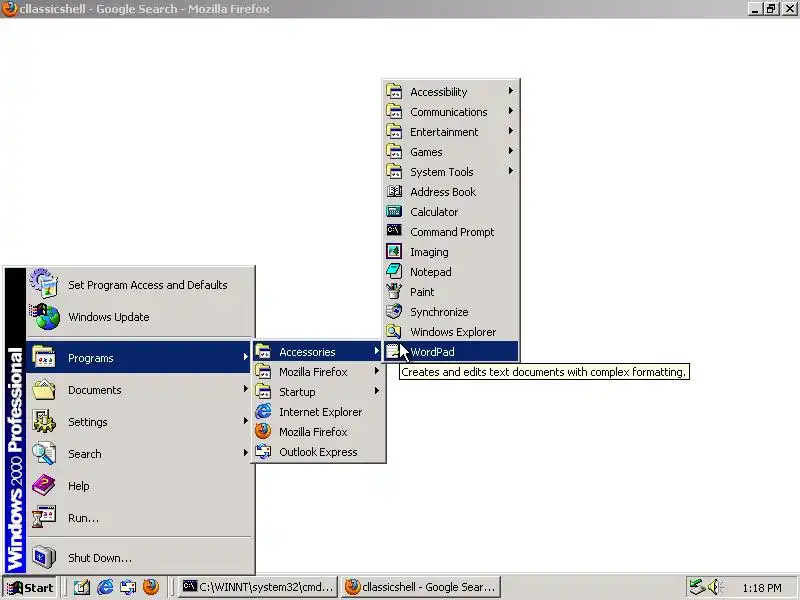Click the Outlook Express icon in Programs menu
Viewport: 800px width, 600px height.
[263, 452]
